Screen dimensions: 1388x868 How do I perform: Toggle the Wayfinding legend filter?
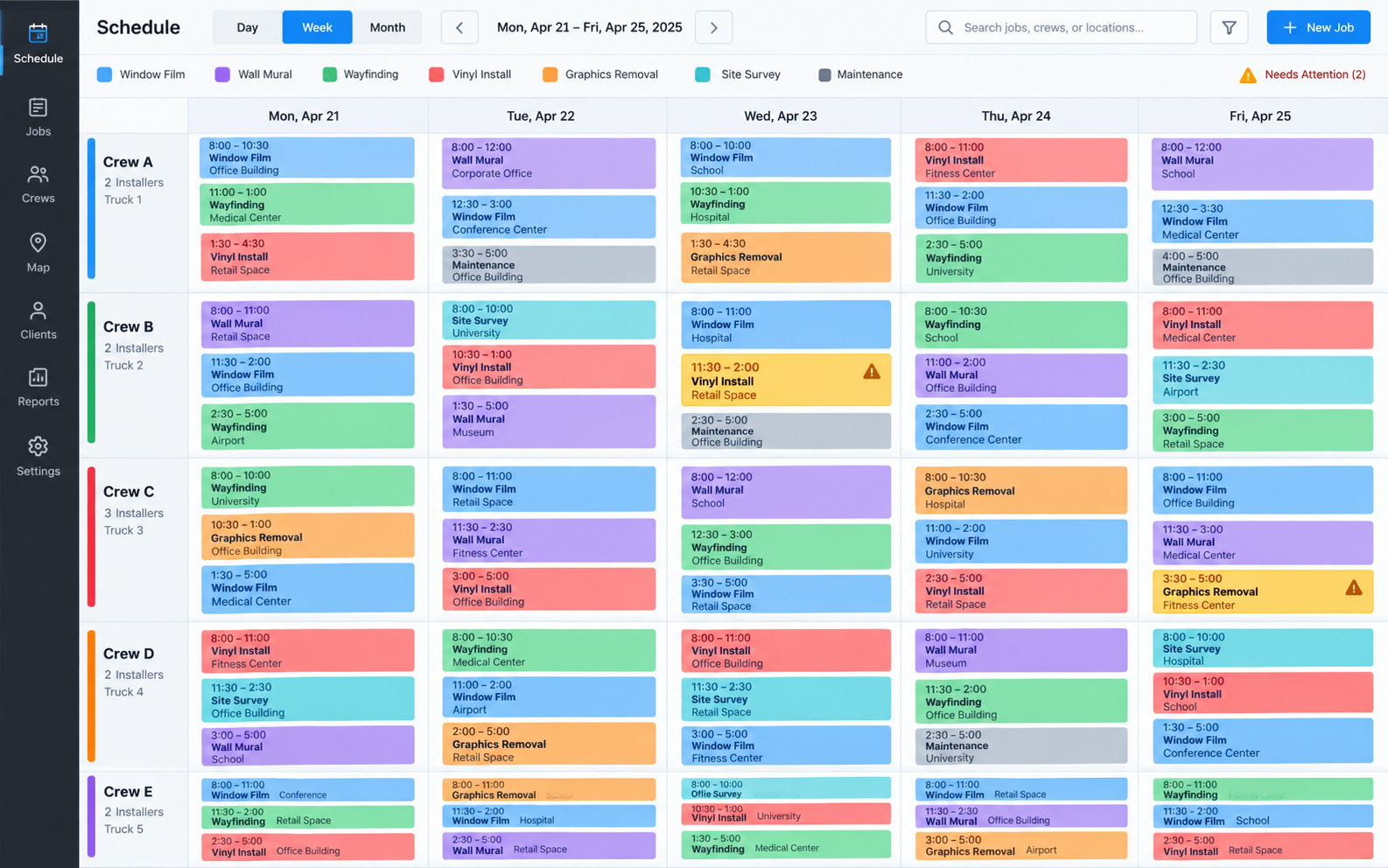(361, 74)
